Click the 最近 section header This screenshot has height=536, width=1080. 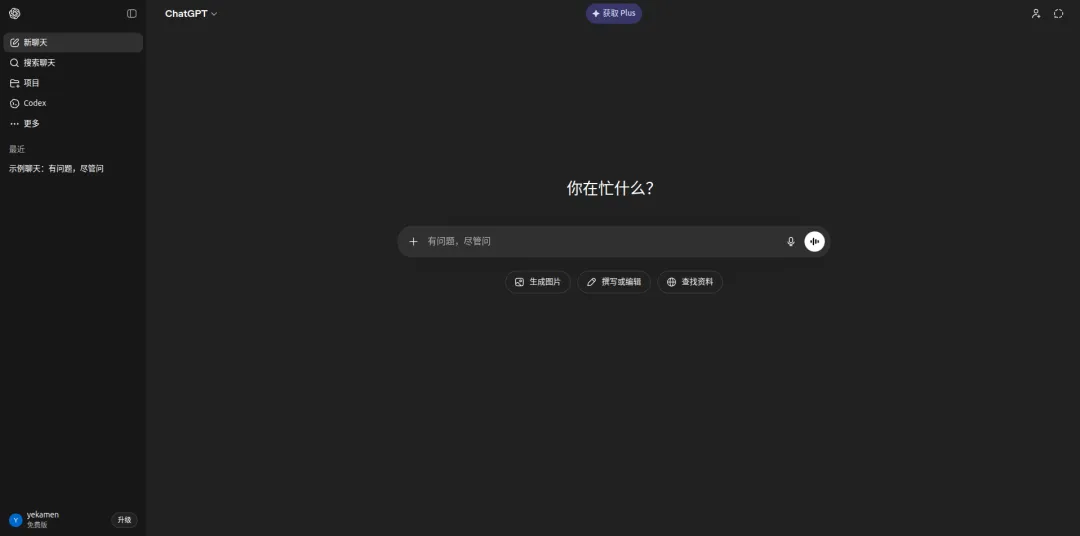click(x=17, y=150)
